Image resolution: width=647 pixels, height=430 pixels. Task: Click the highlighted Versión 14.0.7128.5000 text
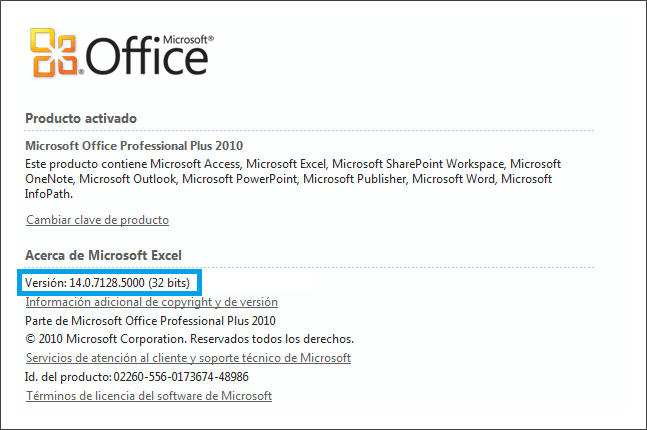point(107,283)
